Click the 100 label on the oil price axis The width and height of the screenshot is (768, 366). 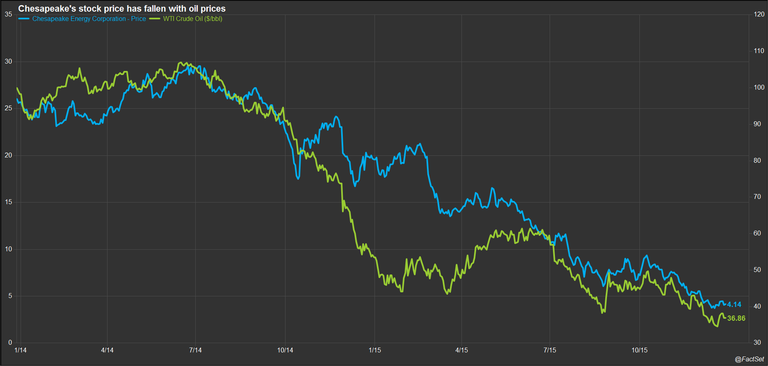(760, 88)
